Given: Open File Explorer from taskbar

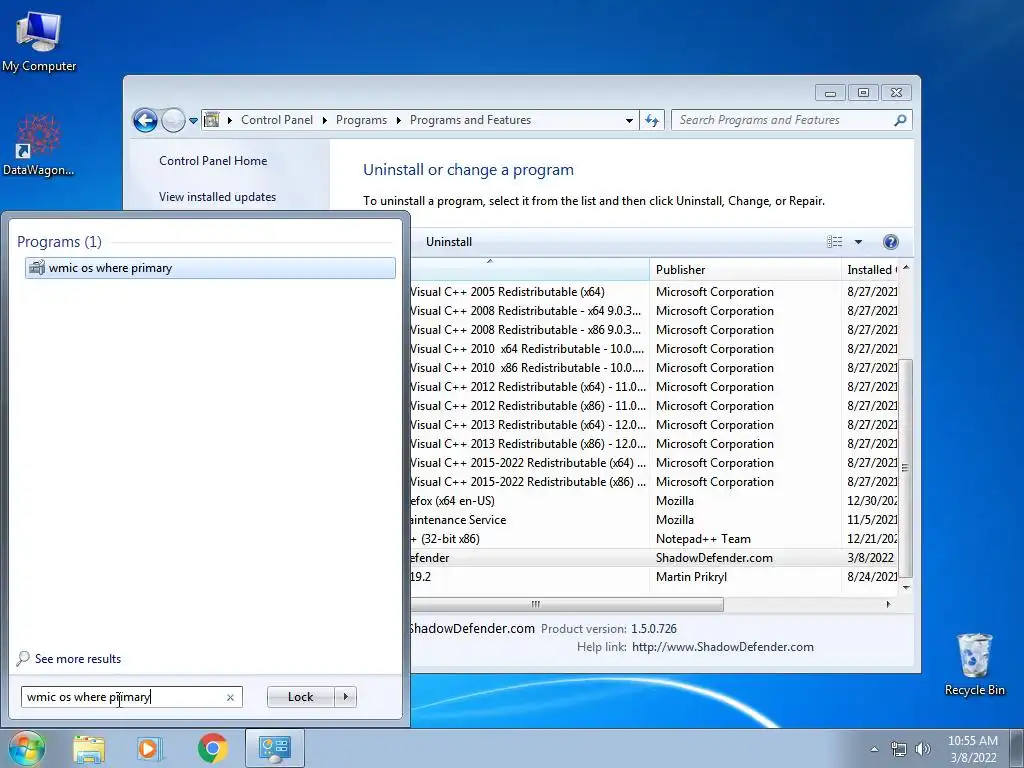Looking at the screenshot, I should click(89, 748).
